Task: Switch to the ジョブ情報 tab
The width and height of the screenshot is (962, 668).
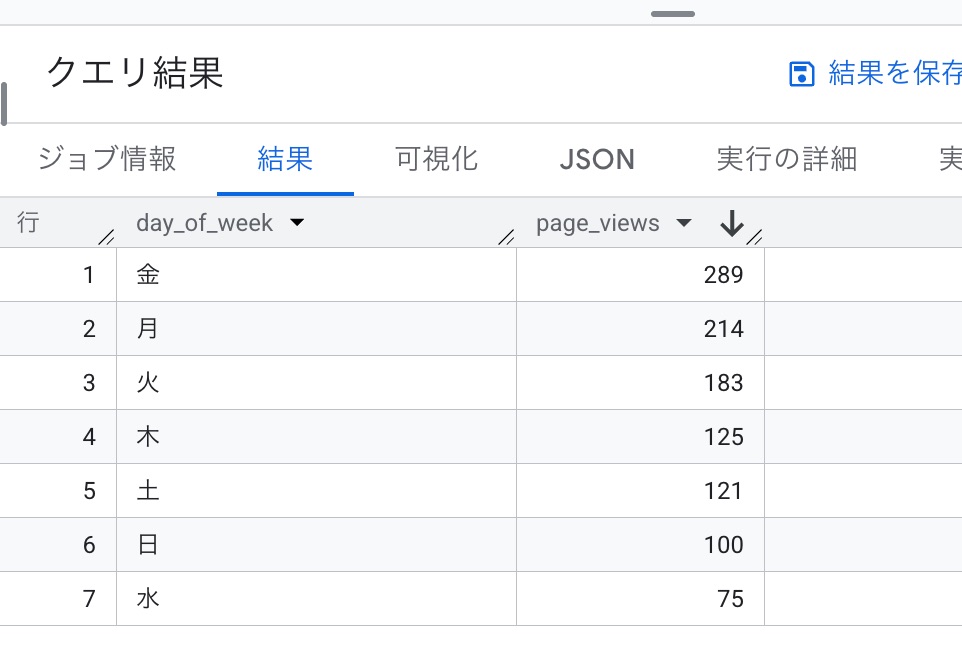Action: pos(107,159)
